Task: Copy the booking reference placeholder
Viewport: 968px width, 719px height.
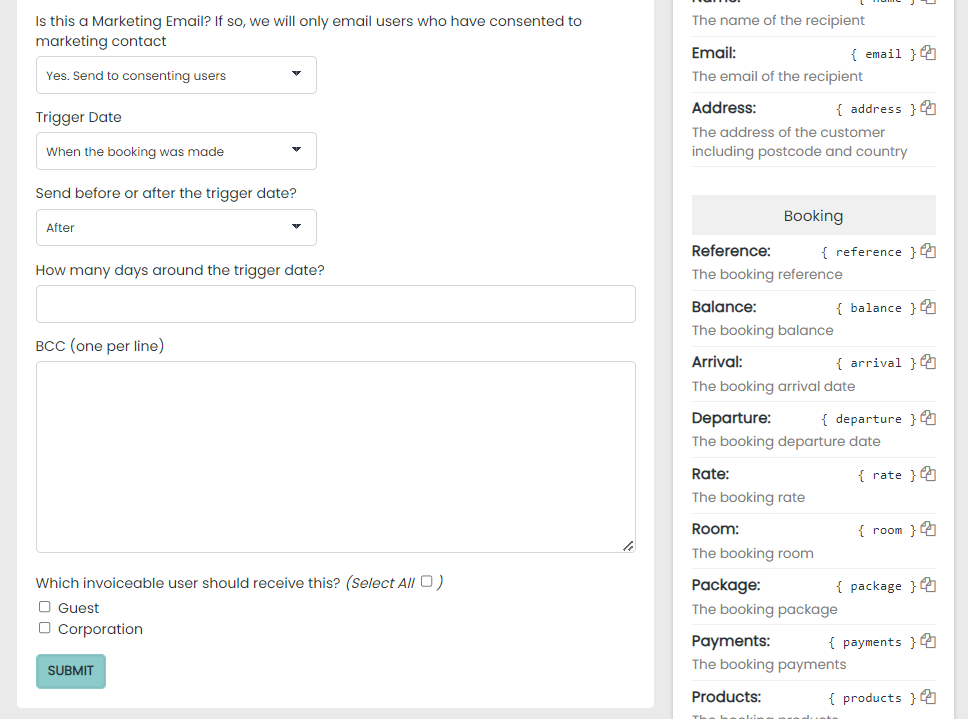Action: pos(928,251)
